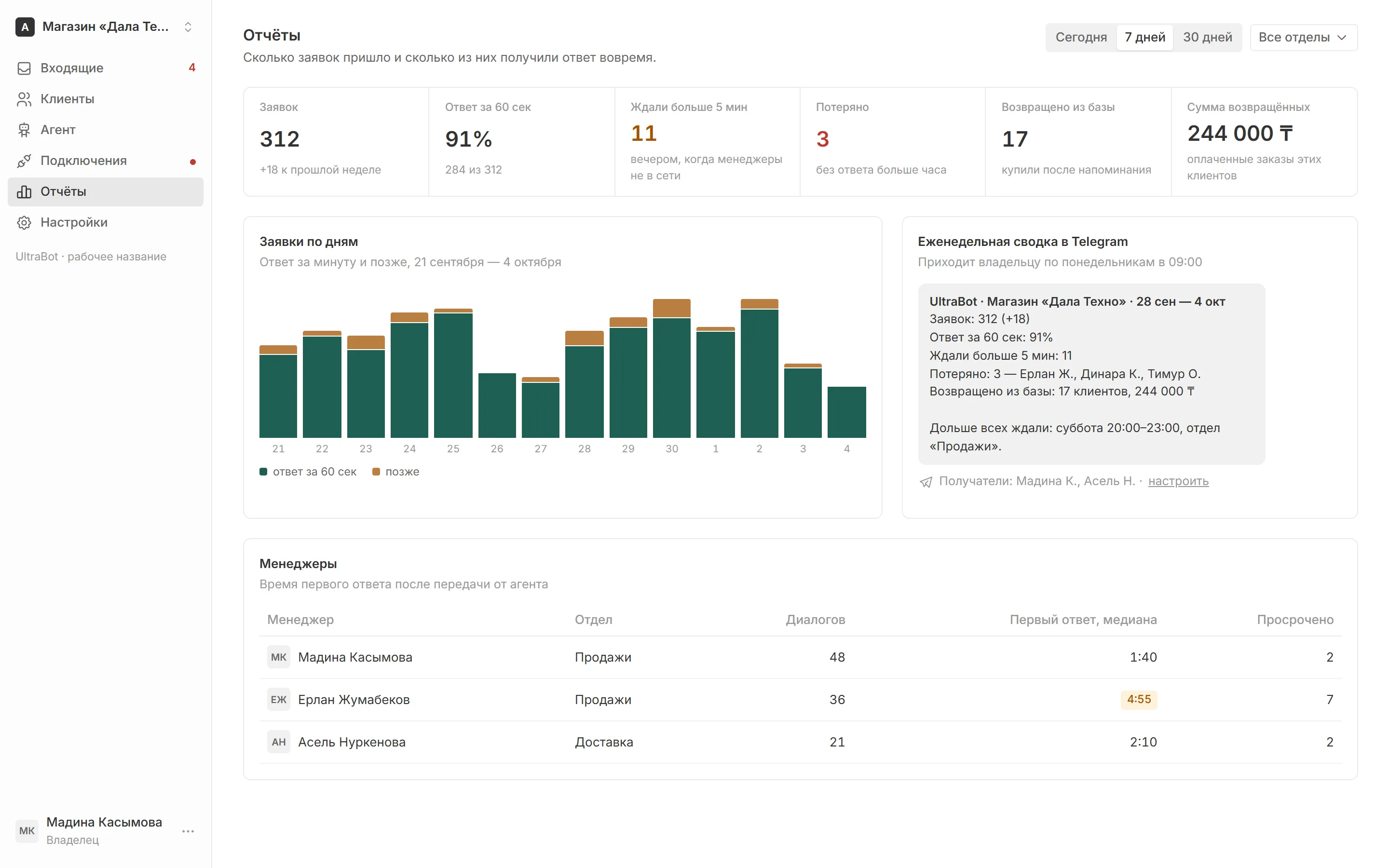Click the red dot on Подключения
Viewport: 1389px width, 868px height.
coord(193,162)
